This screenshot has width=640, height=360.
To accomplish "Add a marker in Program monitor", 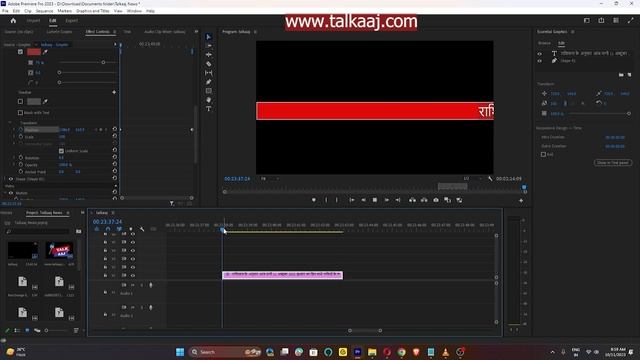I will point(313,200).
